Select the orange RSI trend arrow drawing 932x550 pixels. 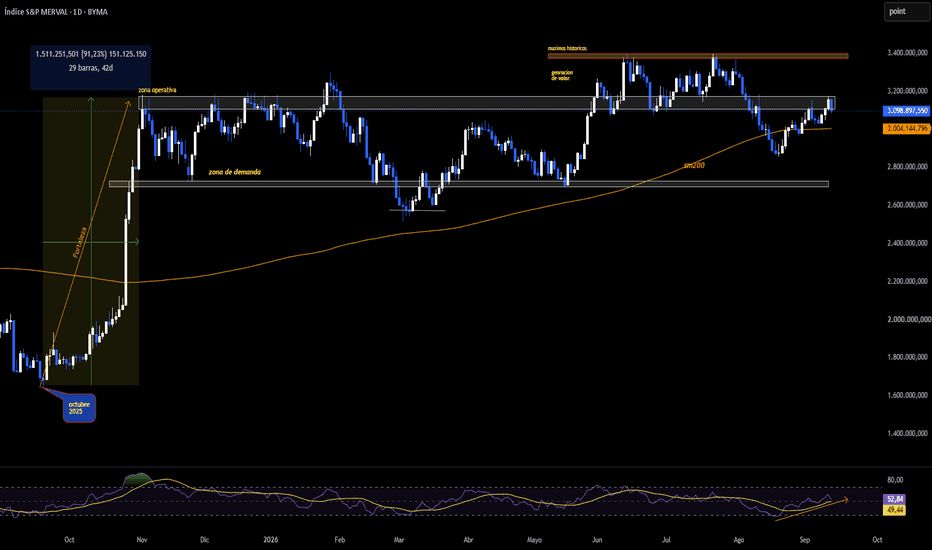812,509
